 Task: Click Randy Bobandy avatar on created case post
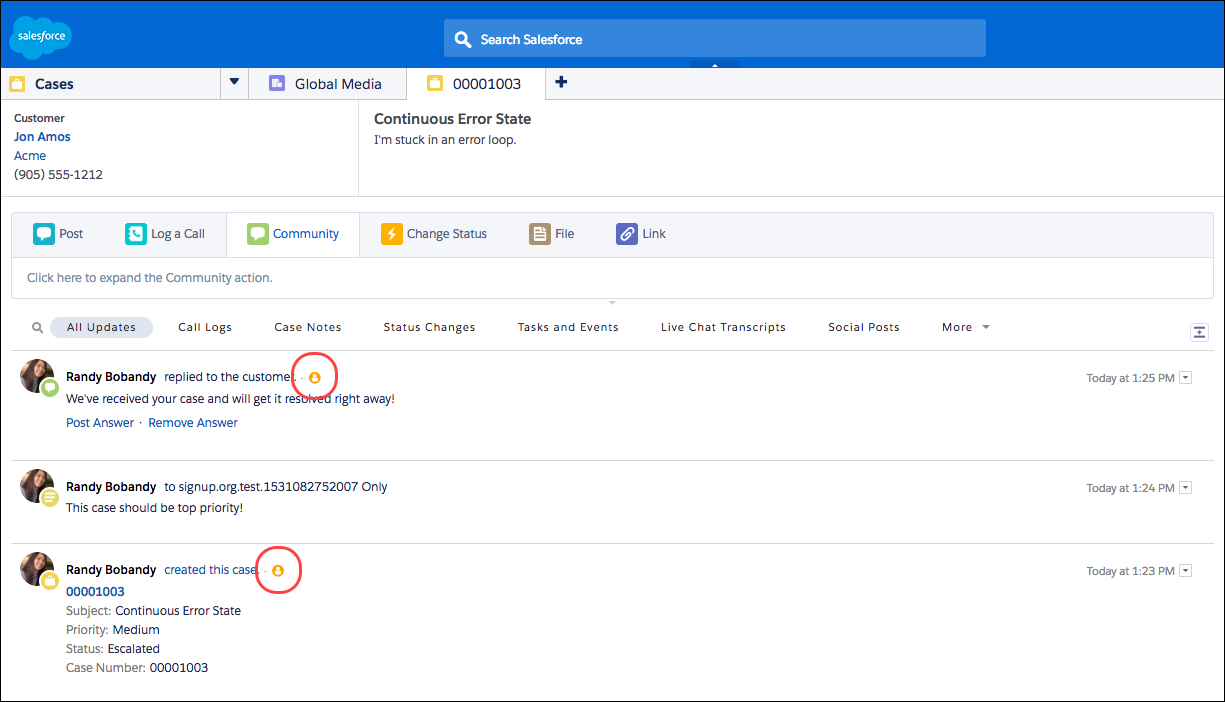pyautogui.click(x=37, y=569)
